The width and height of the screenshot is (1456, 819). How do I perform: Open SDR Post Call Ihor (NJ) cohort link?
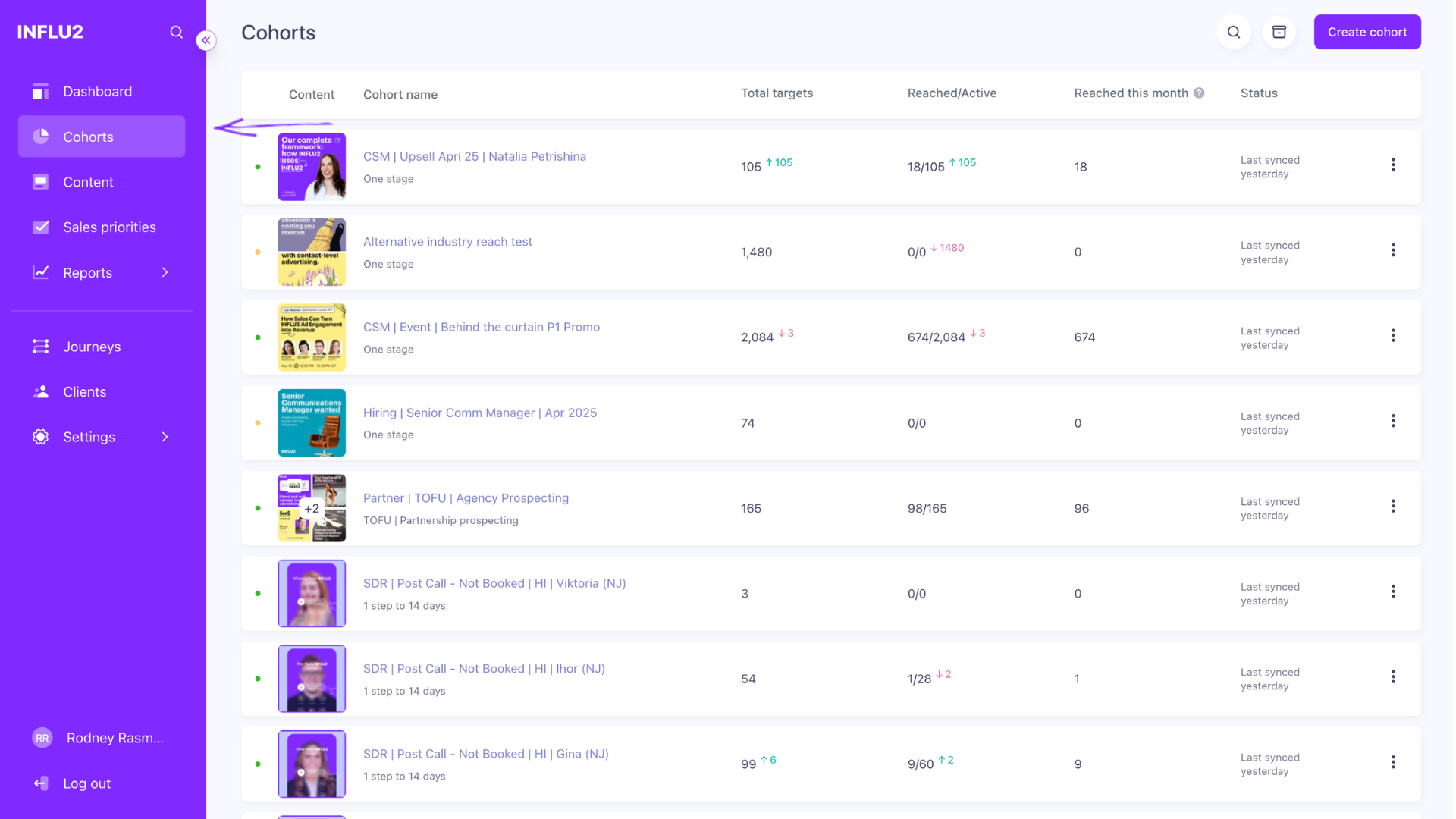(484, 669)
